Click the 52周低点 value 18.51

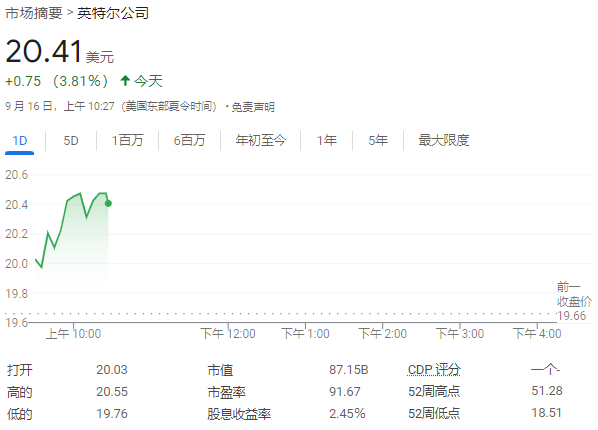(546, 412)
